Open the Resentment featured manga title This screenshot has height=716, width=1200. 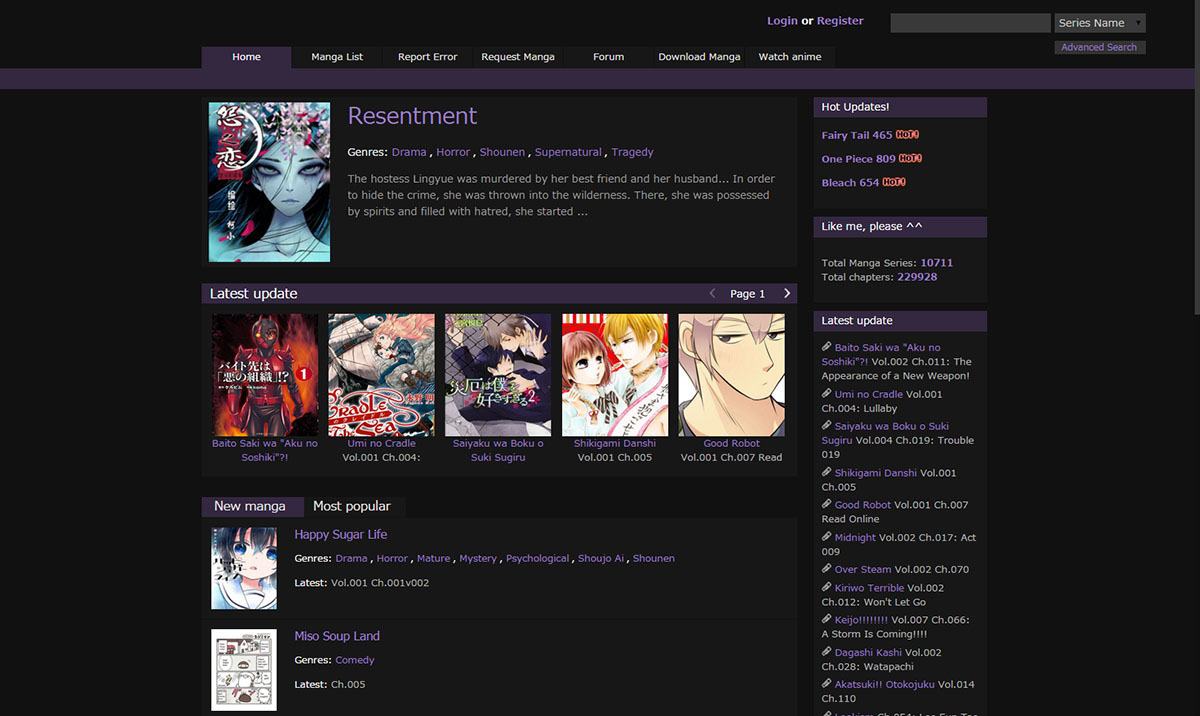tap(412, 116)
